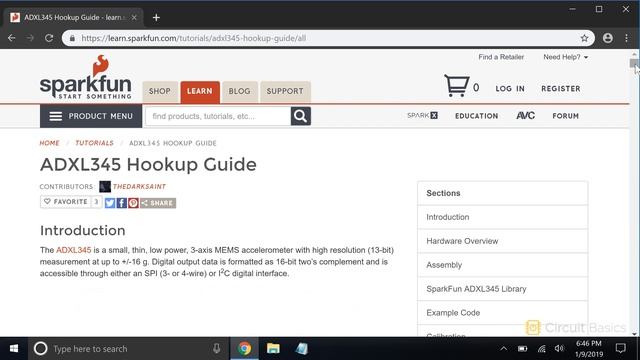The width and height of the screenshot is (640, 360).
Task: Click Find a Retailer link
Action: click(x=501, y=57)
